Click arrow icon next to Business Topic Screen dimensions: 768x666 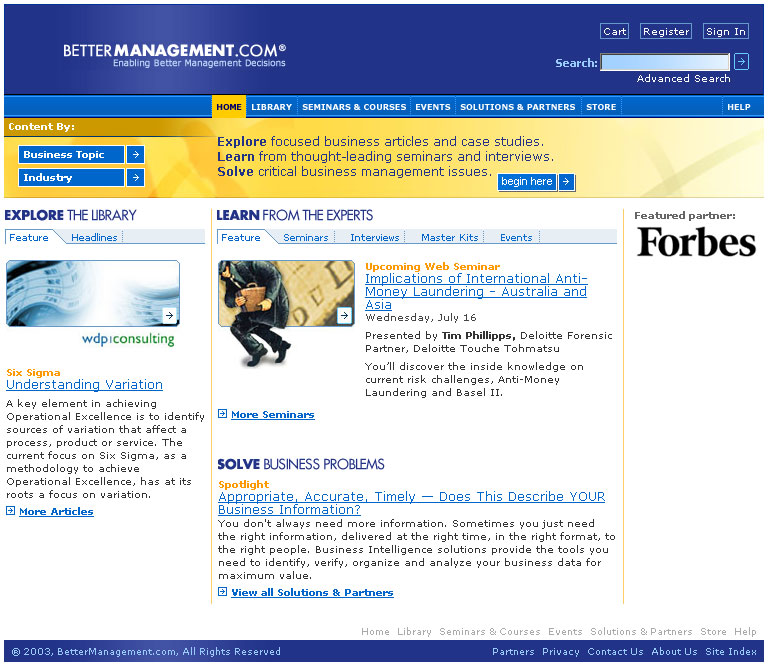(x=136, y=154)
